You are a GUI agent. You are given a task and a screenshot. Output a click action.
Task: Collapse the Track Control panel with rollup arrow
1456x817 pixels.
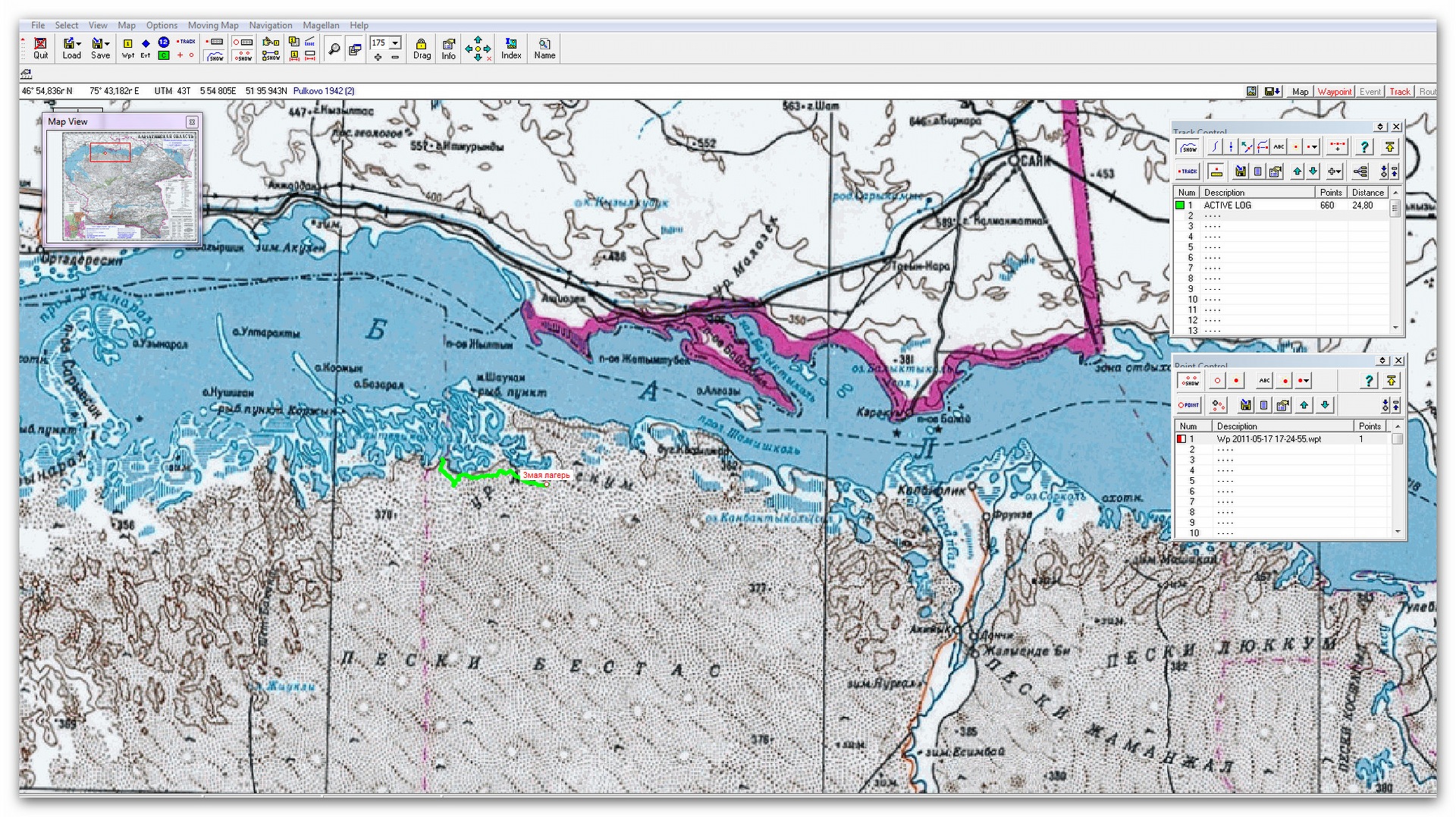tap(1380, 127)
